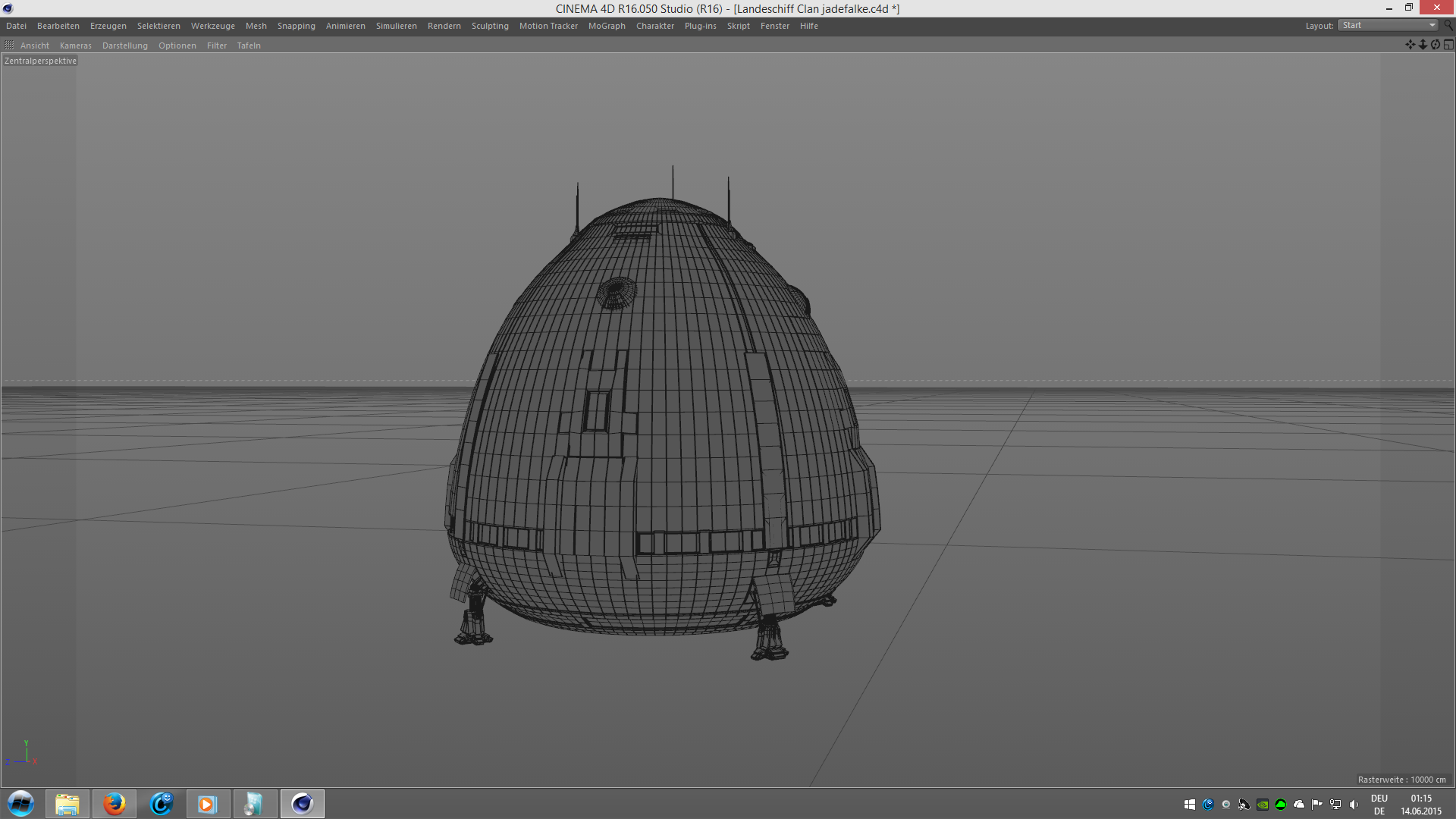Viewport: 1456px width, 819px height.
Task: Expand the Layout dropdown showing Start
Action: [x=1388, y=26]
